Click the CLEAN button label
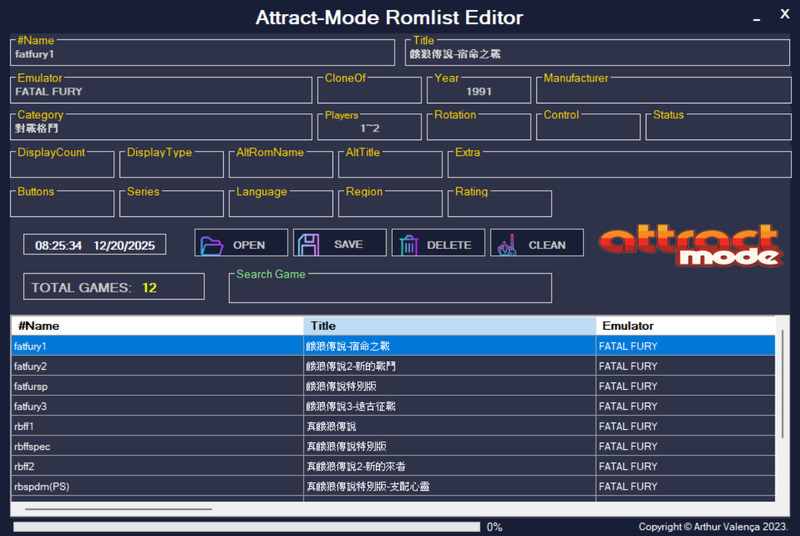This screenshot has height=536, width=800. pos(547,245)
